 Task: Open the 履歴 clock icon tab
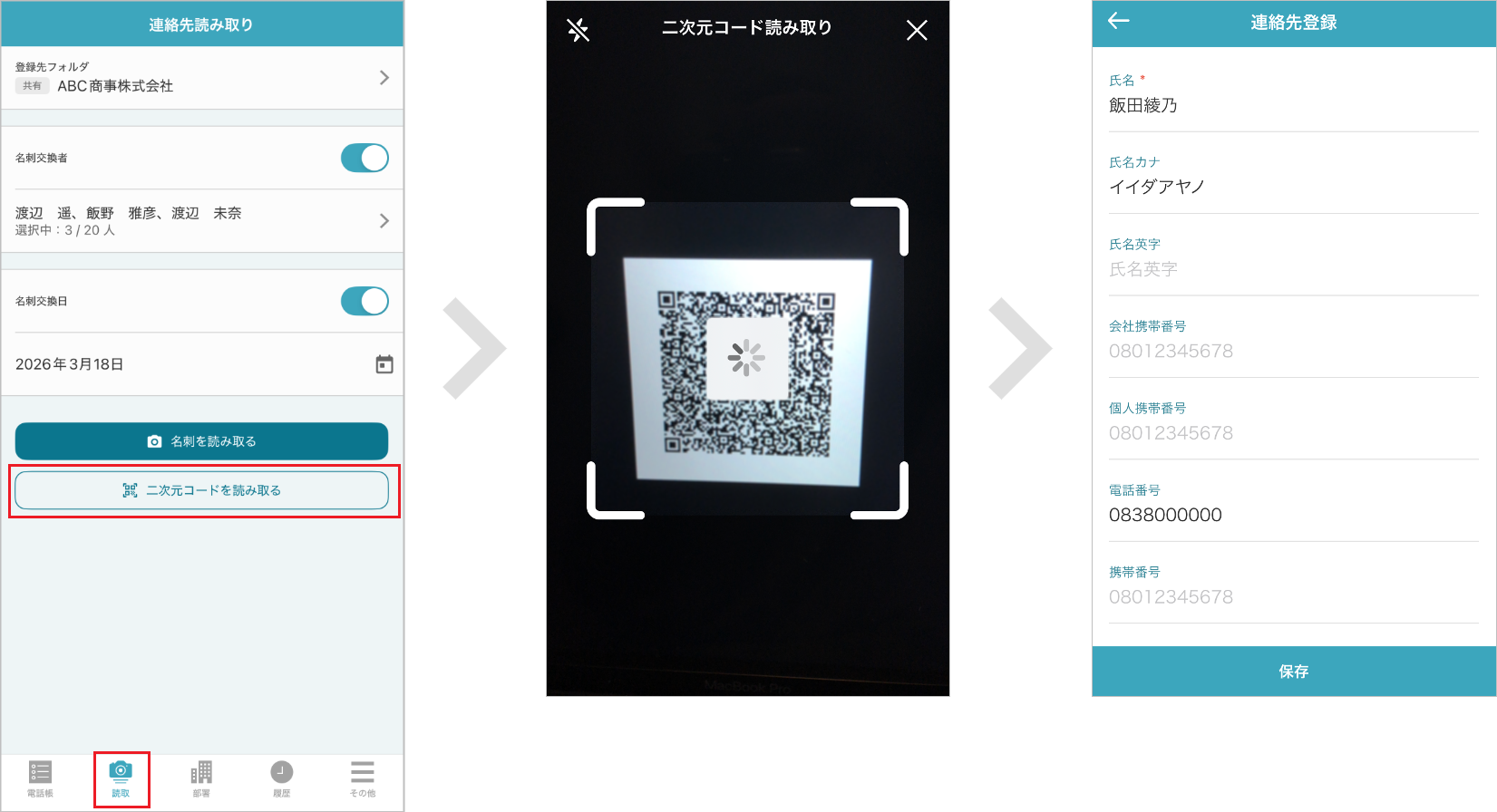pos(282,778)
